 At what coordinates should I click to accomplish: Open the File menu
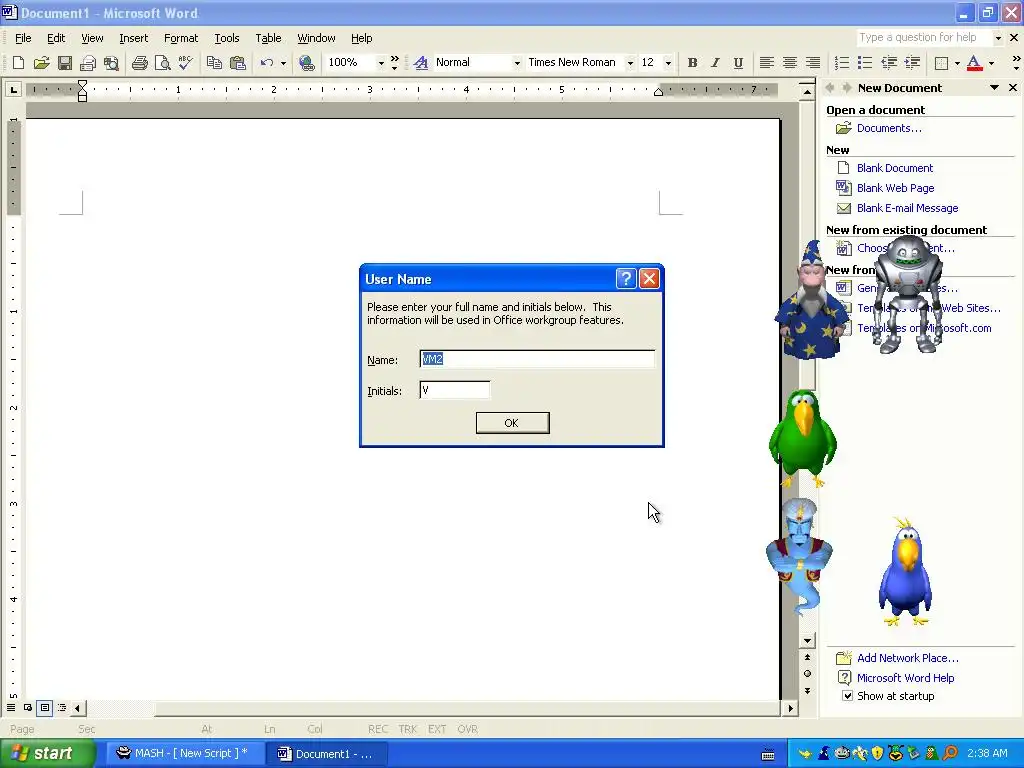[23, 38]
